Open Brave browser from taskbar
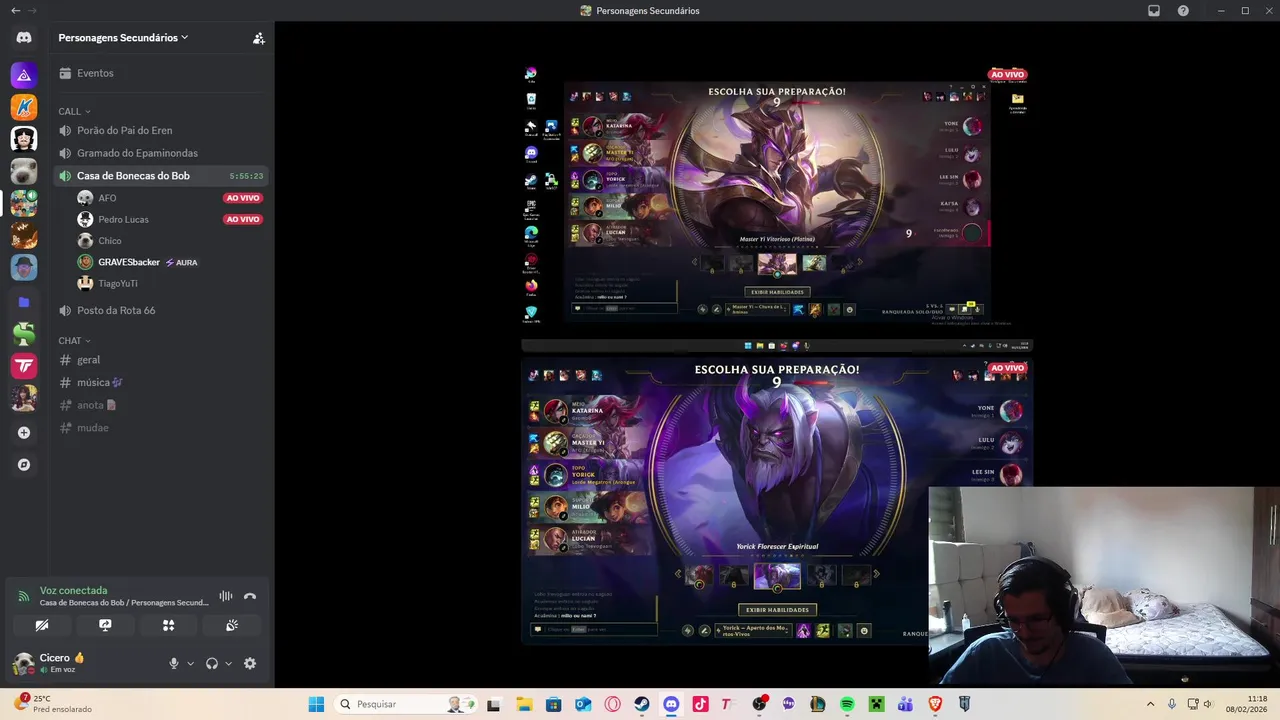 [935, 704]
